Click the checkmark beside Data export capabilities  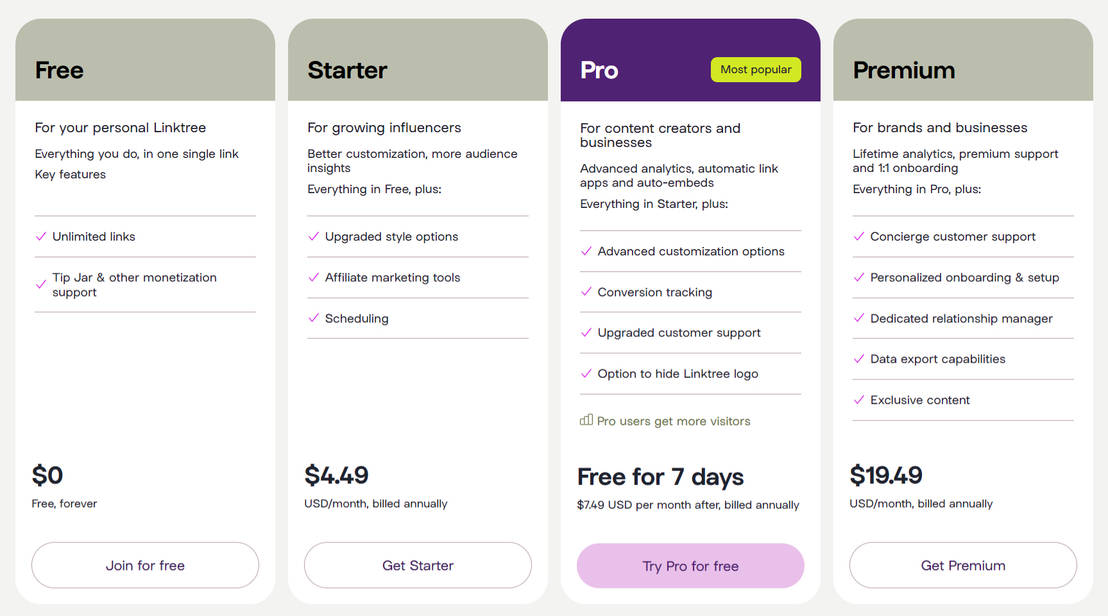(858, 359)
